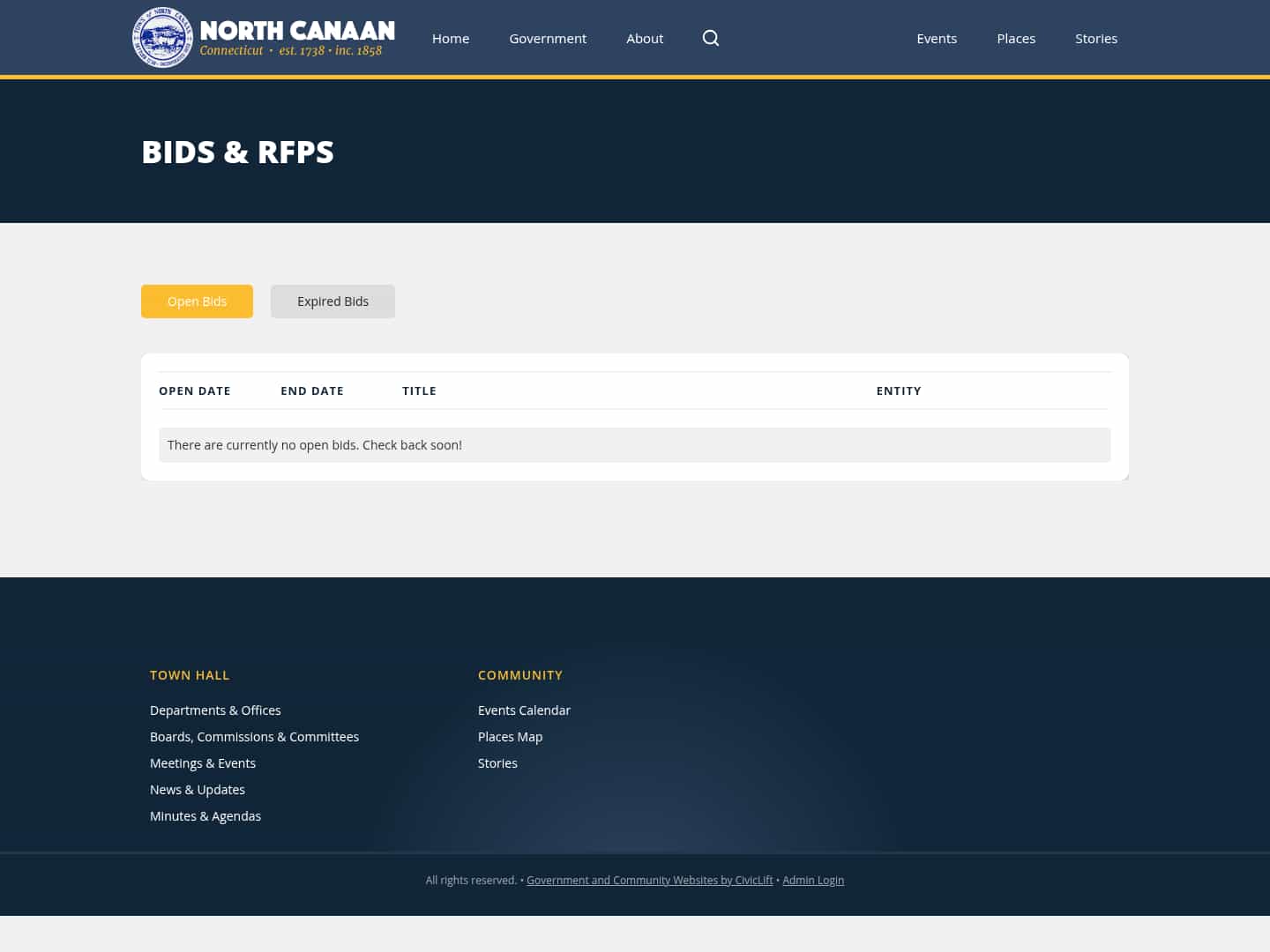Image resolution: width=1270 pixels, height=952 pixels.
Task: Open the site search magnifying glass
Action: point(711,38)
